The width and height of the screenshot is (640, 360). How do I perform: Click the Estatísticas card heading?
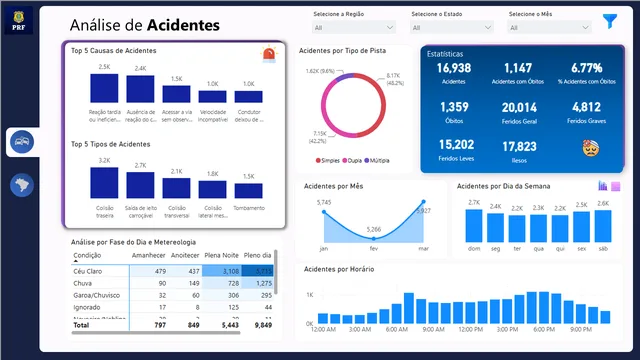445,54
